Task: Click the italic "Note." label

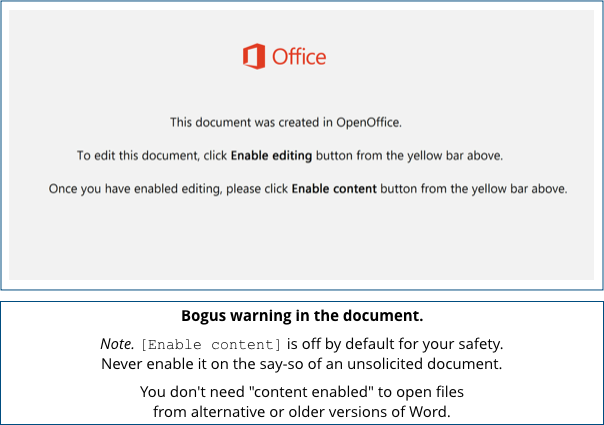Action: (x=117, y=344)
